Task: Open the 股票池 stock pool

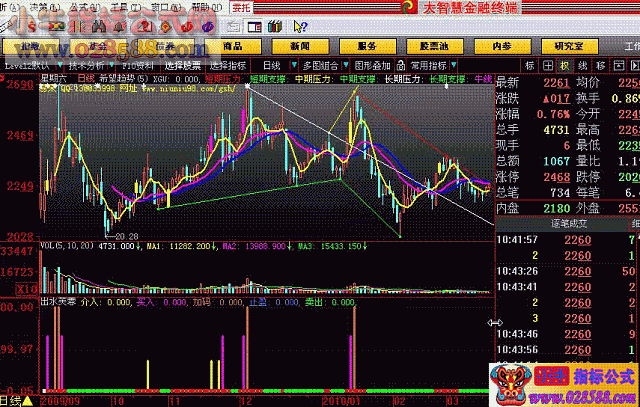Action: pos(432,46)
